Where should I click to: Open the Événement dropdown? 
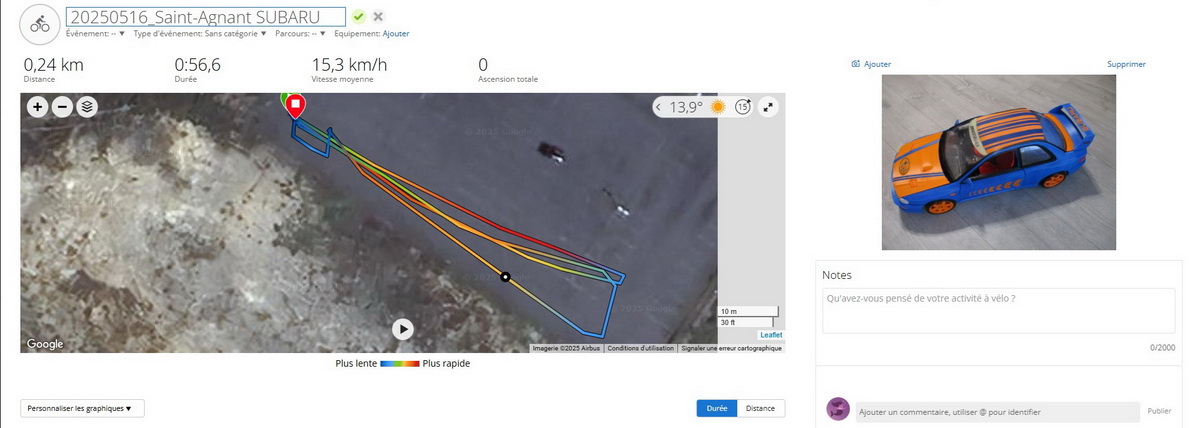96,33
